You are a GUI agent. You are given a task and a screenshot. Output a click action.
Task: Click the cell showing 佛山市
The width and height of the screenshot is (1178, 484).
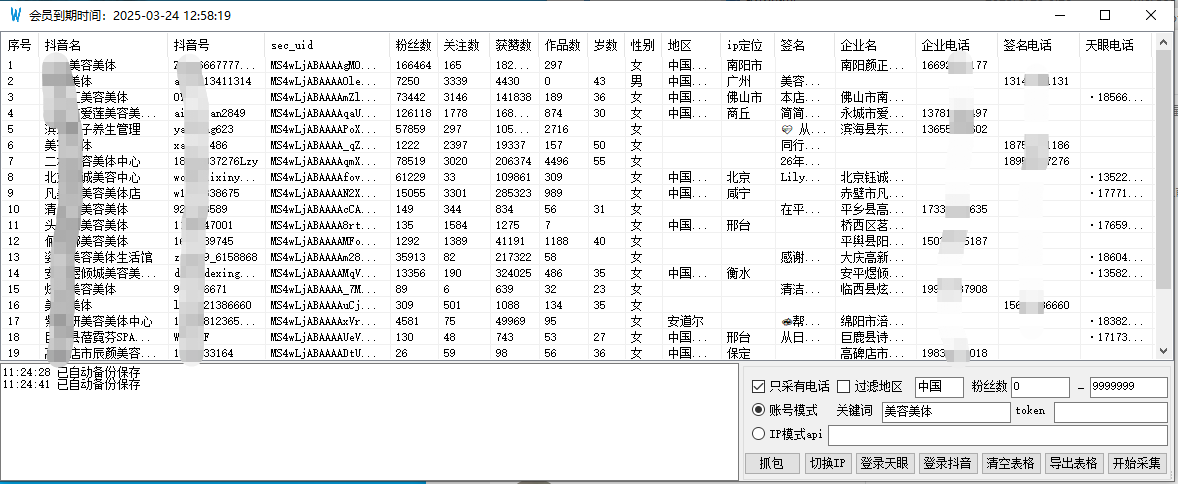click(748, 97)
